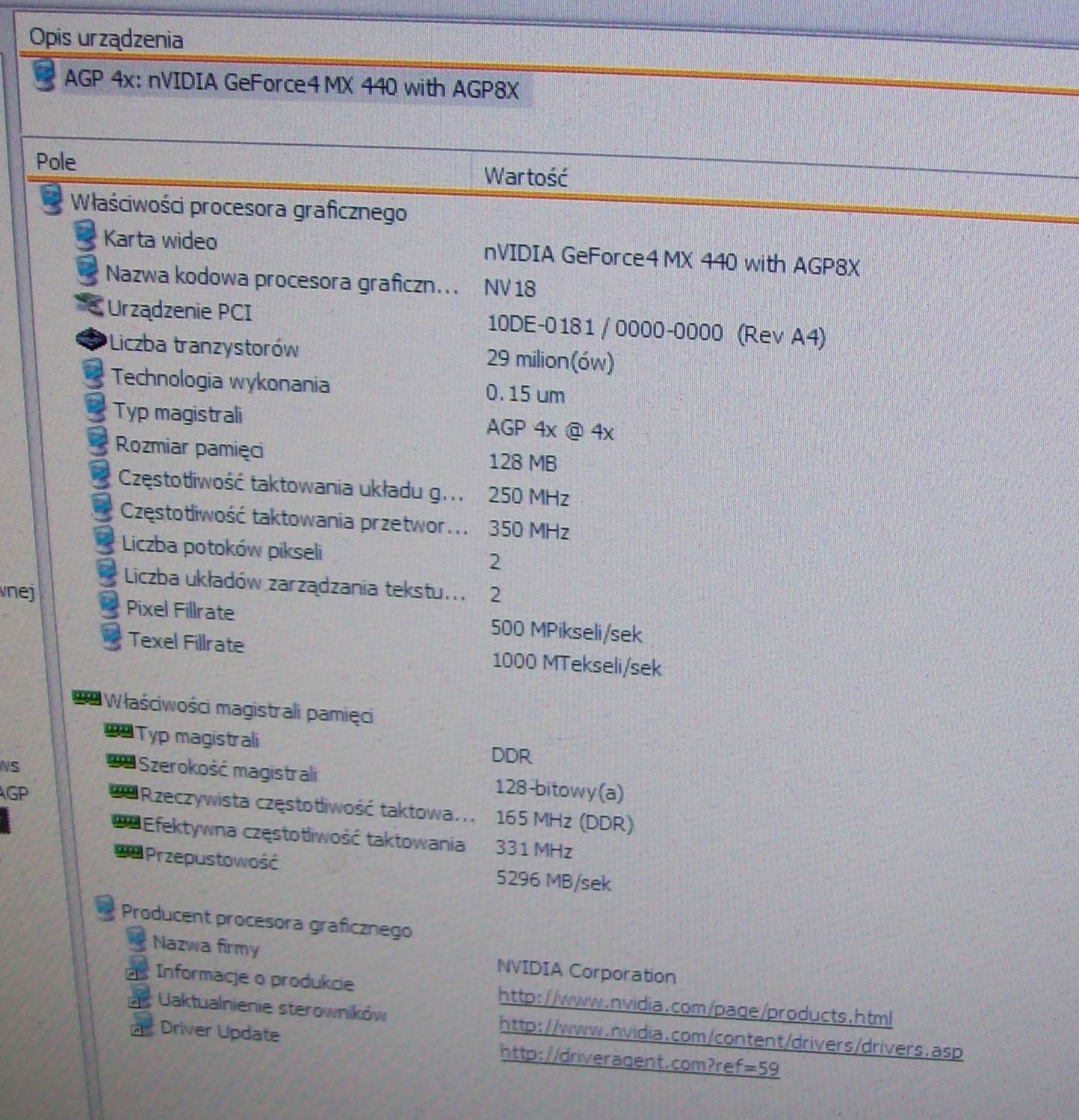Screen dimensions: 1079x1120
Task: Open the nvidia.com drivers.asp link
Action: [x=730, y=1039]
